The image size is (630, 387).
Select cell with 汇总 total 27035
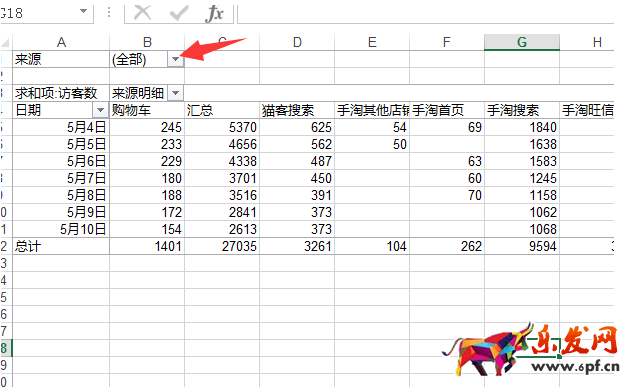coord(222,246)
